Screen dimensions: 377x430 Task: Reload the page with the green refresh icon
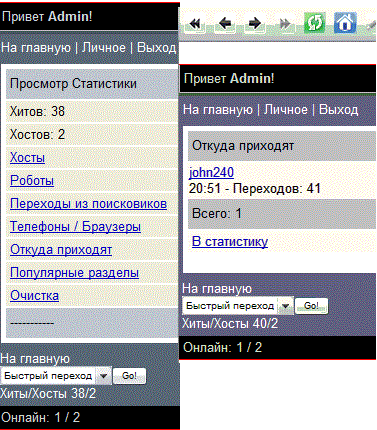point(314,23)
